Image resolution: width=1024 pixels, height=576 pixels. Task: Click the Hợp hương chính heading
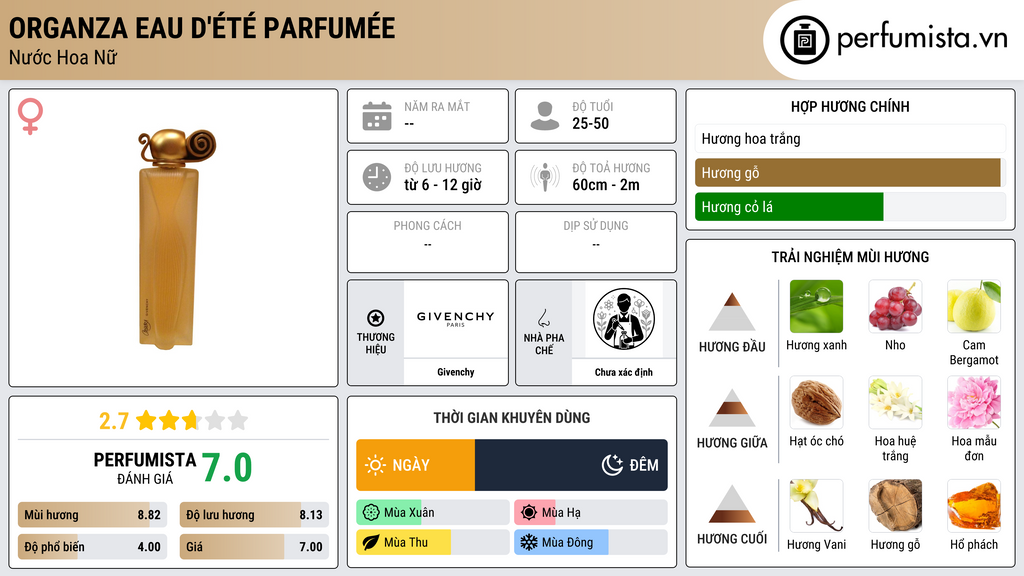pyautogui.click(x=850, y=106)
